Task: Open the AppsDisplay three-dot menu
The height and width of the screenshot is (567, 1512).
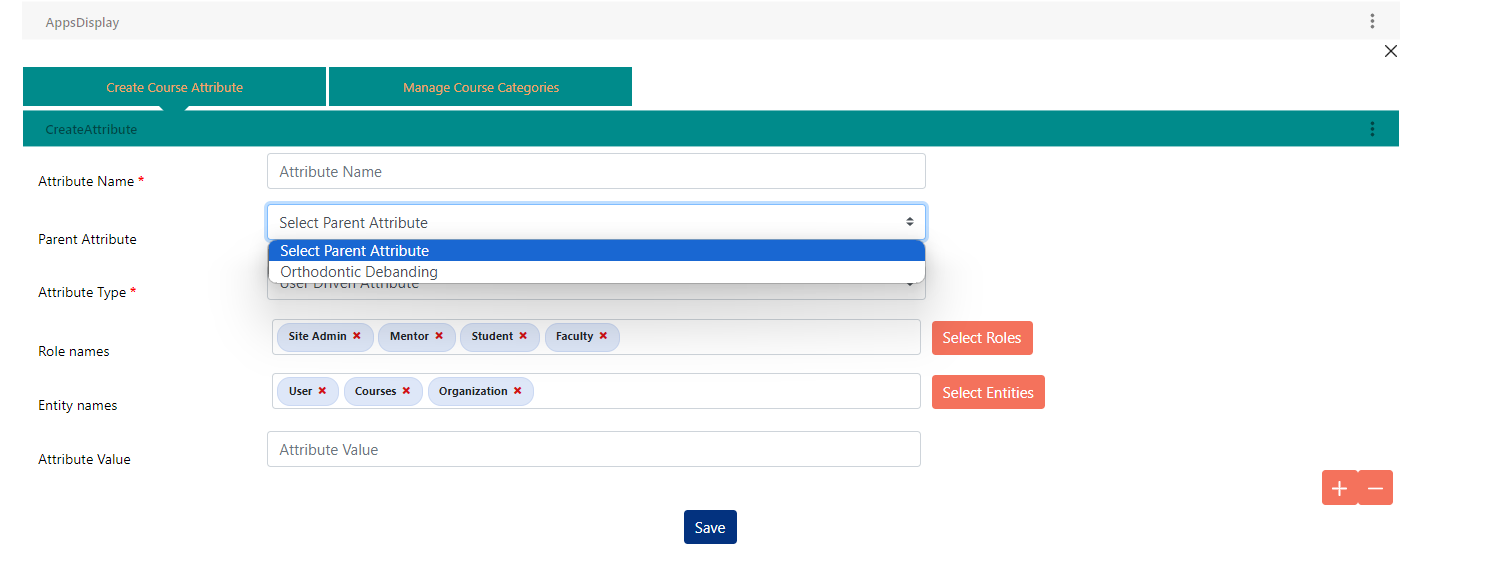Action: (1372, 21)
